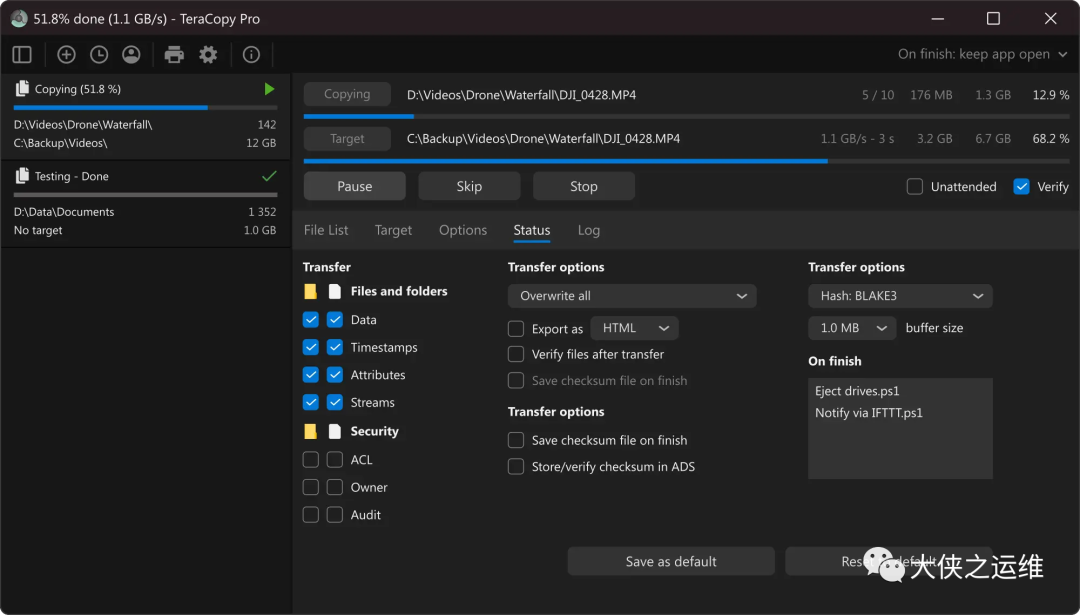Click the printer icon in toolbar
Viewport: 1080px width, 615px height.
[174, 55]
